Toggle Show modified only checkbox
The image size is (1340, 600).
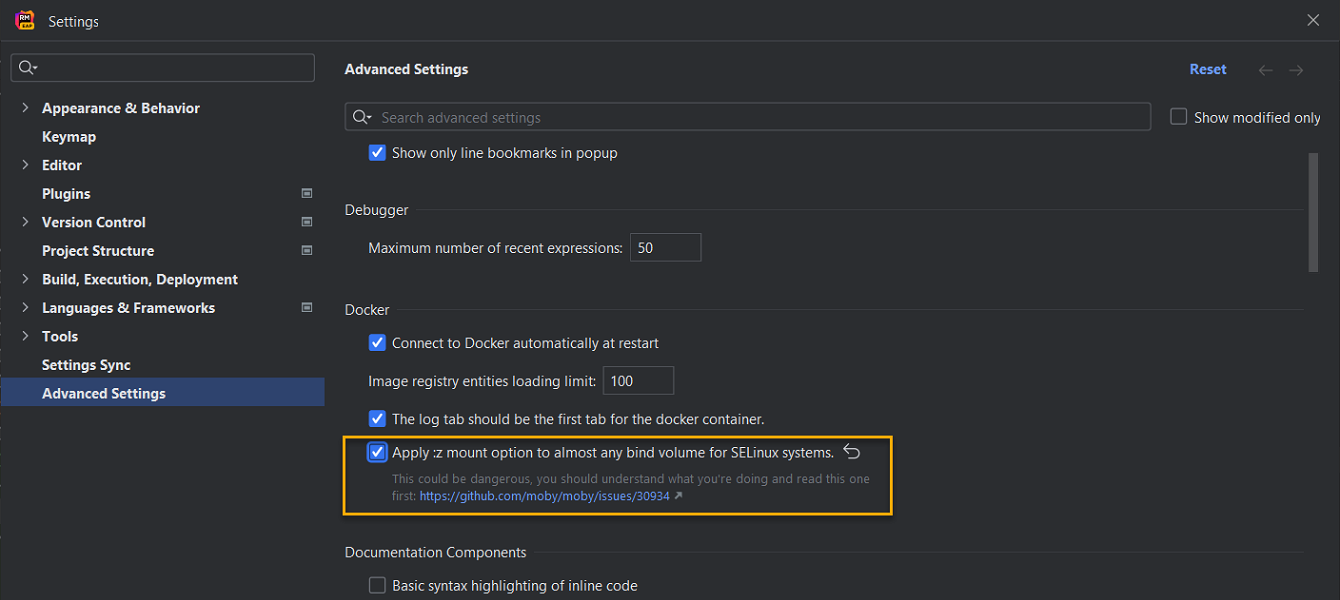(x=1179, y=117)
